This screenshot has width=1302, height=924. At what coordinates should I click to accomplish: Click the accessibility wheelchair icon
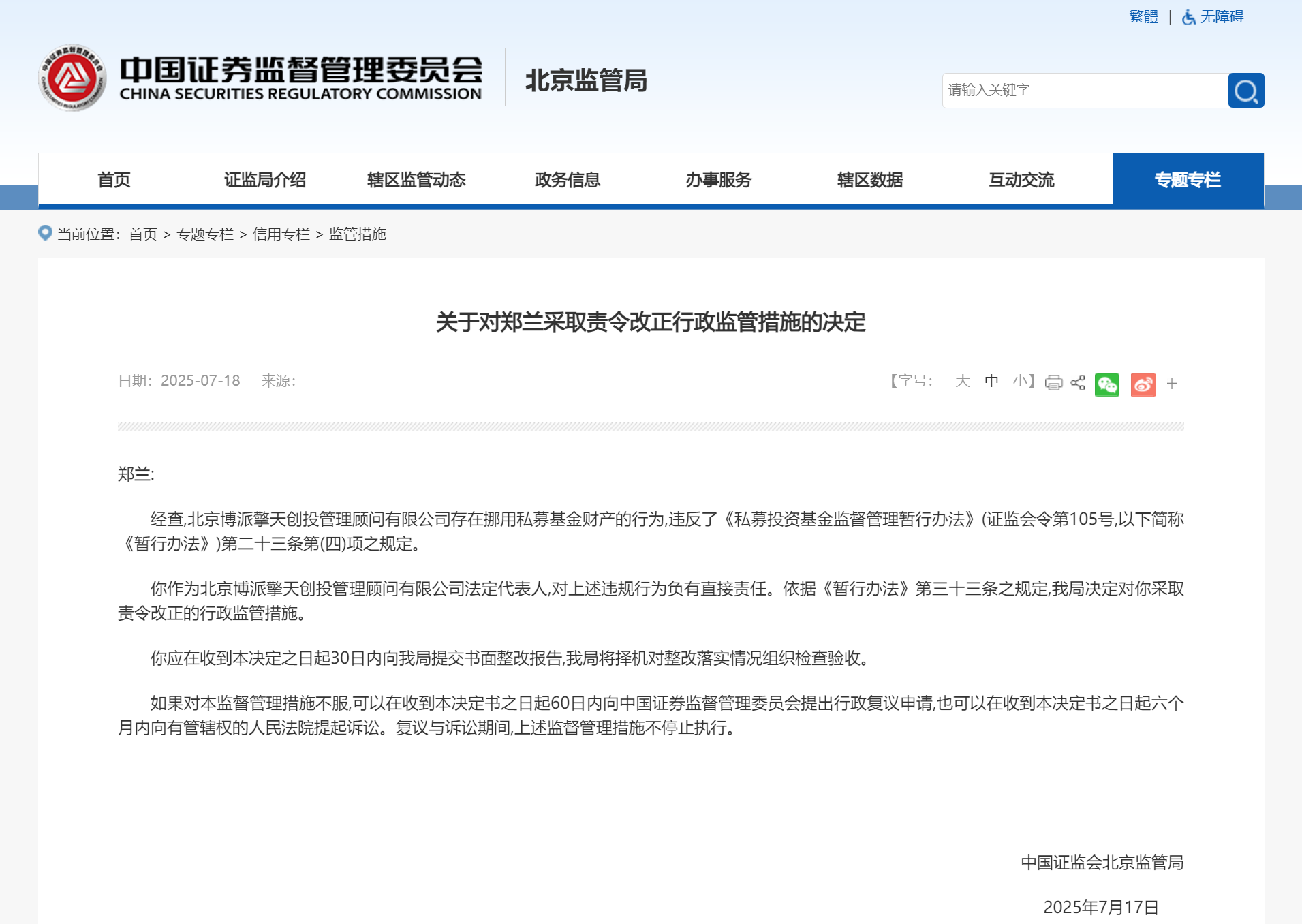[x=1188, y=17]
